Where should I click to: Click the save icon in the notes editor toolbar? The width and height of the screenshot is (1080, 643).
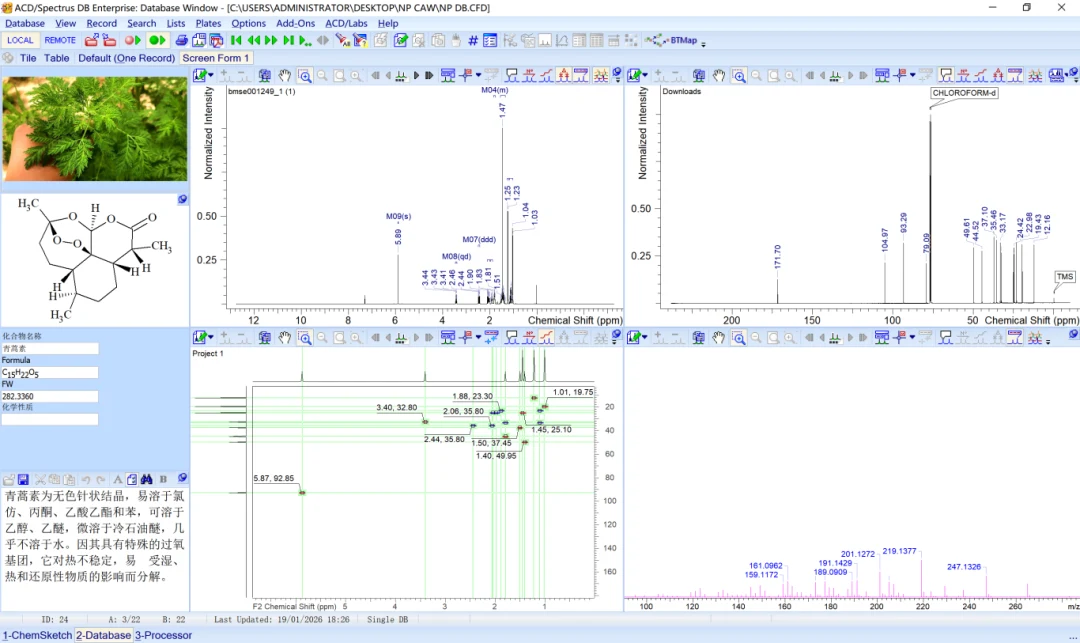coord(23,479)
